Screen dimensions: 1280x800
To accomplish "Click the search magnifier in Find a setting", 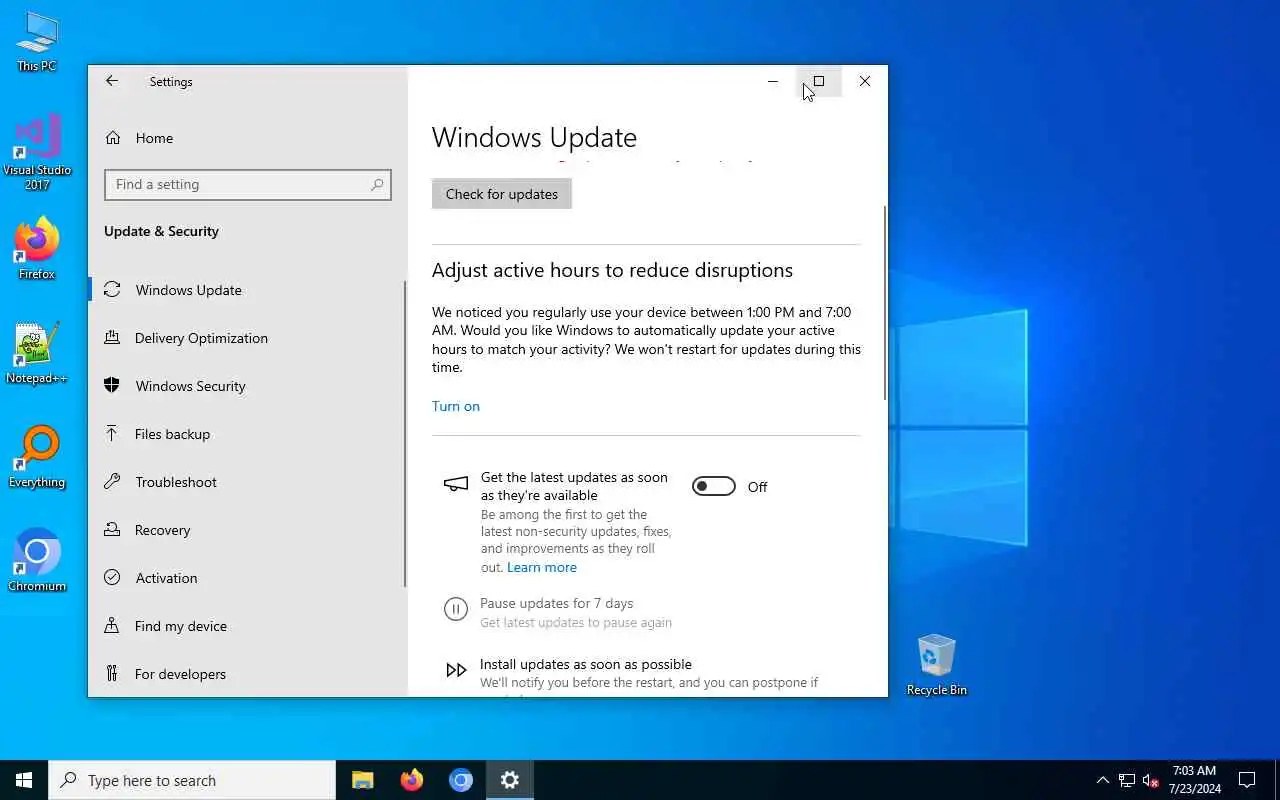I will [x=377, y=184].
